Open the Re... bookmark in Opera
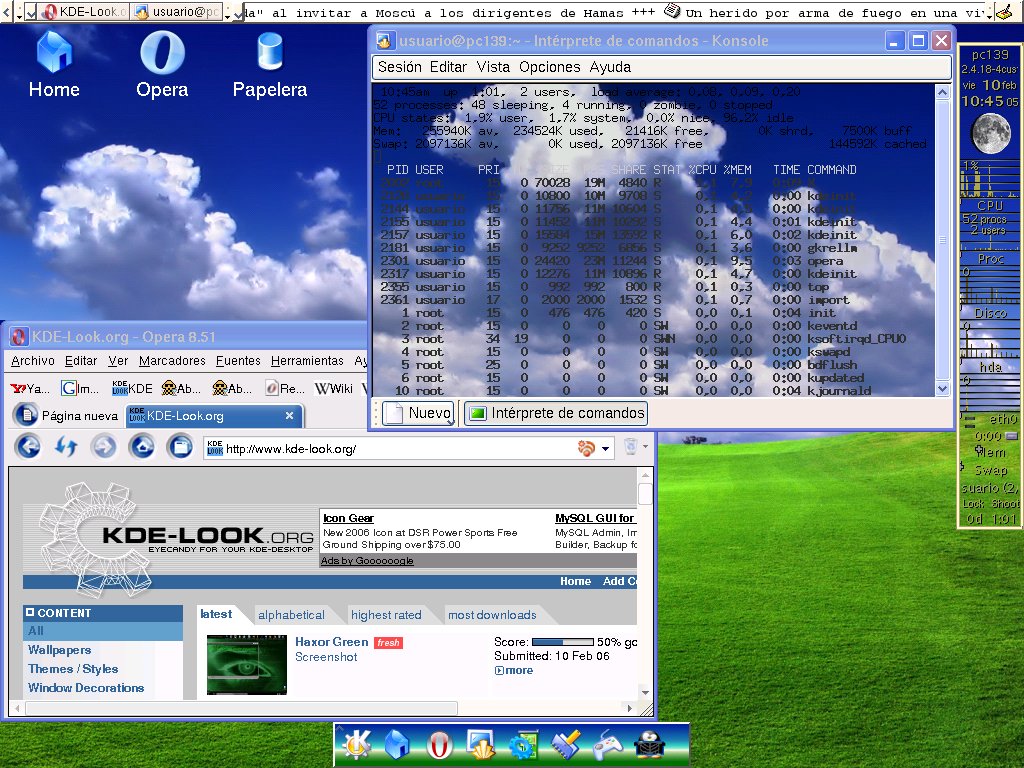This screenshot has width=1024, height=768. point(285,389)
